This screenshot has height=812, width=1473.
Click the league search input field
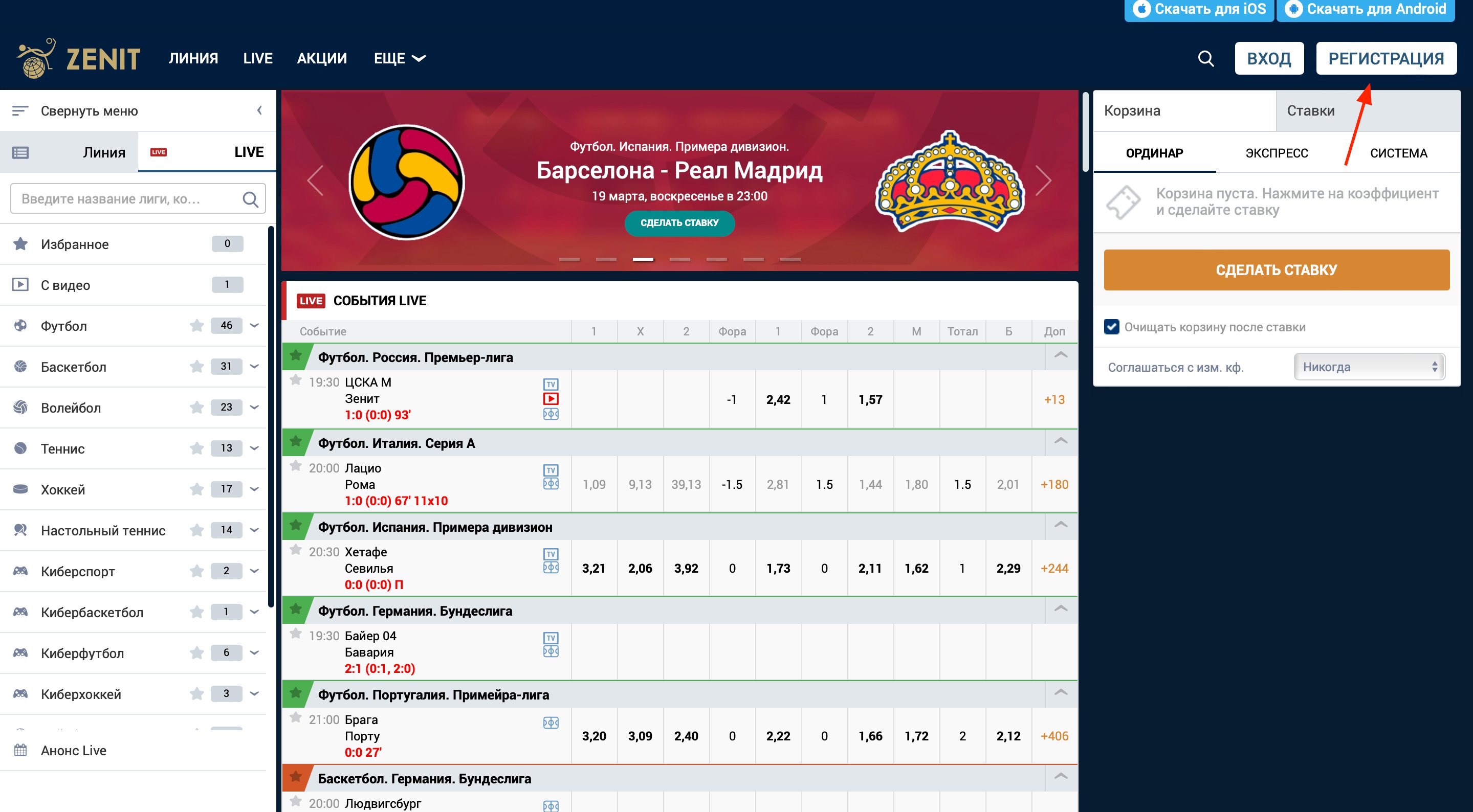point(126,199)
